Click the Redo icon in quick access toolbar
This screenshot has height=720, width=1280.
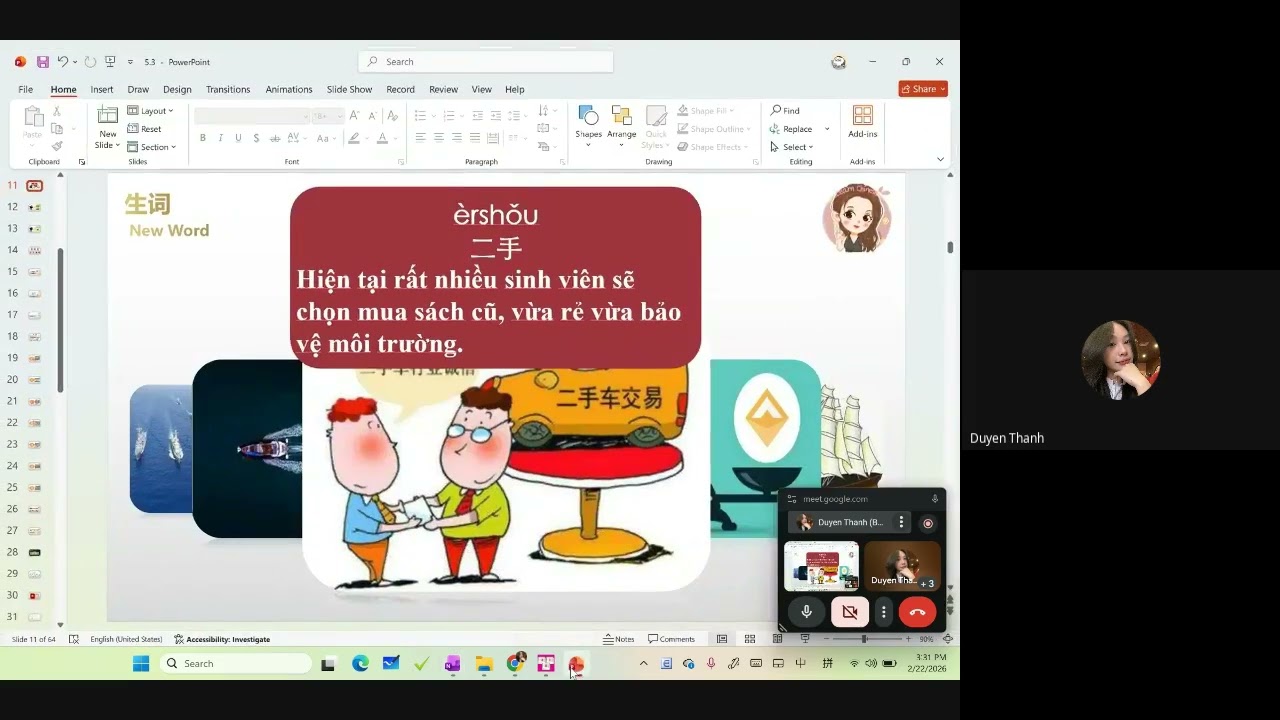[x=90, y=62]
